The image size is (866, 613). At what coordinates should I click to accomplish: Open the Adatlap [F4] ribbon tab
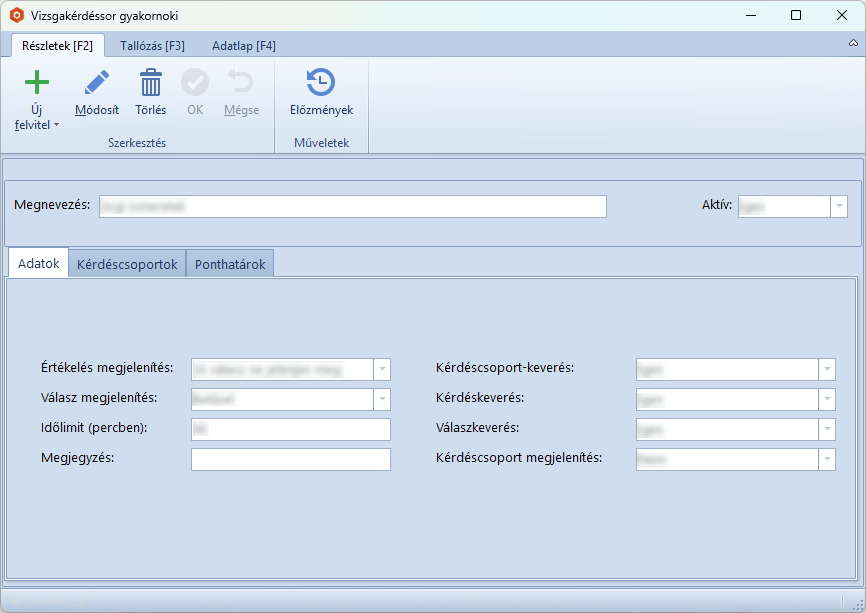click(x=244, y=46)
